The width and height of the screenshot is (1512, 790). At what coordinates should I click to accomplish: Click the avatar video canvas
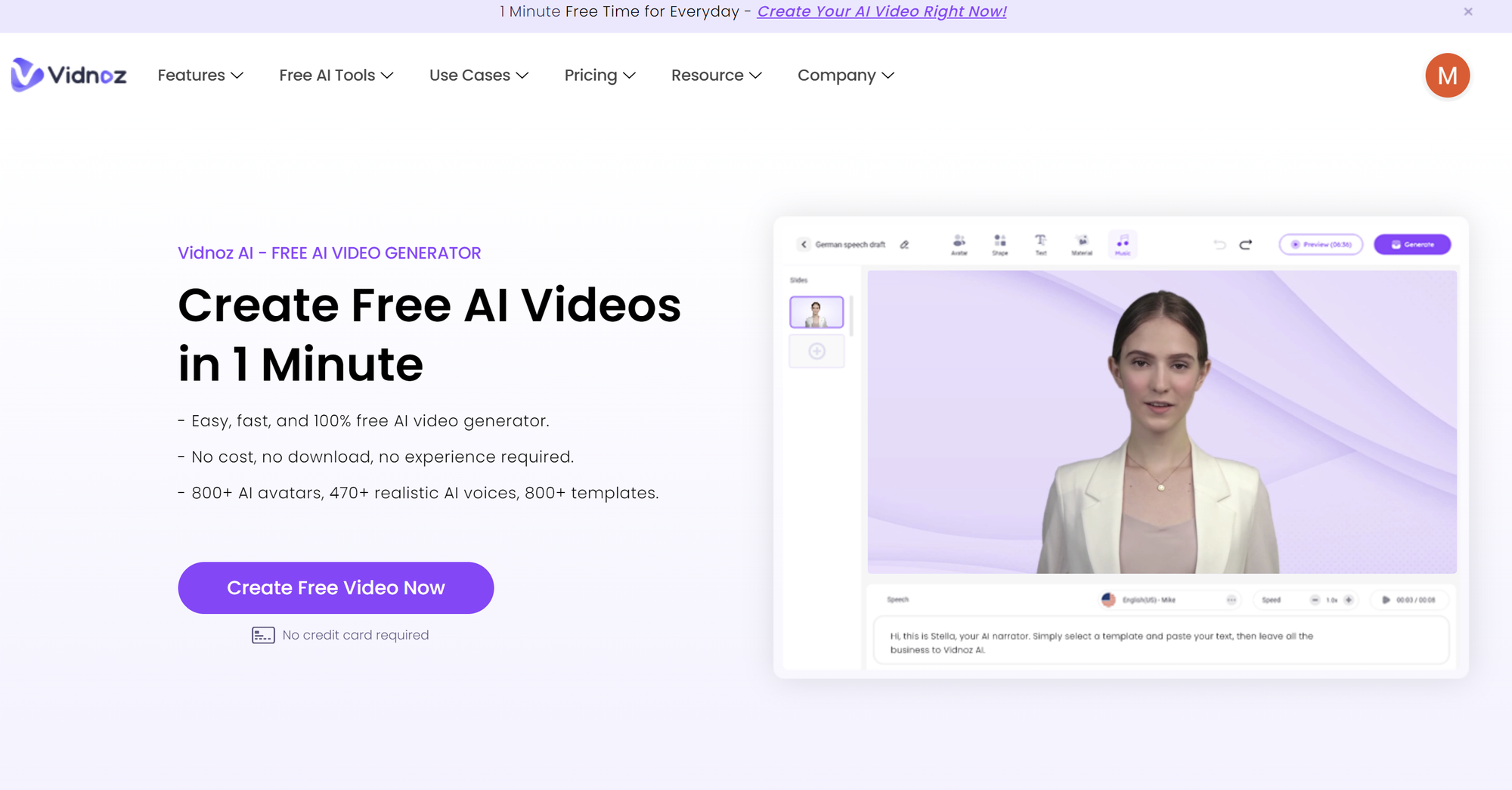(1162, 422)
